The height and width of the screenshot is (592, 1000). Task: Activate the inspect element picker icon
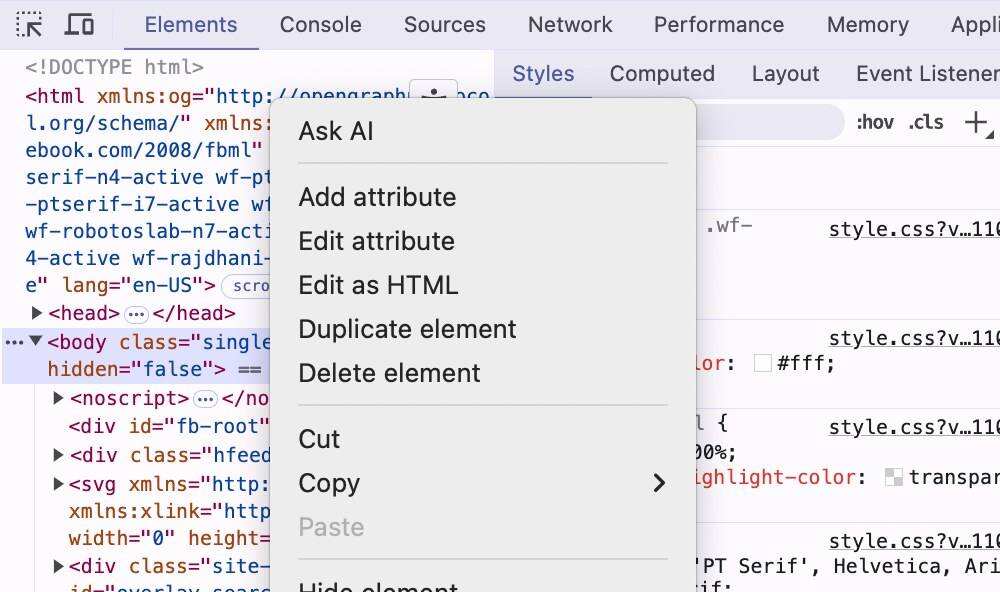pos(29,24)
